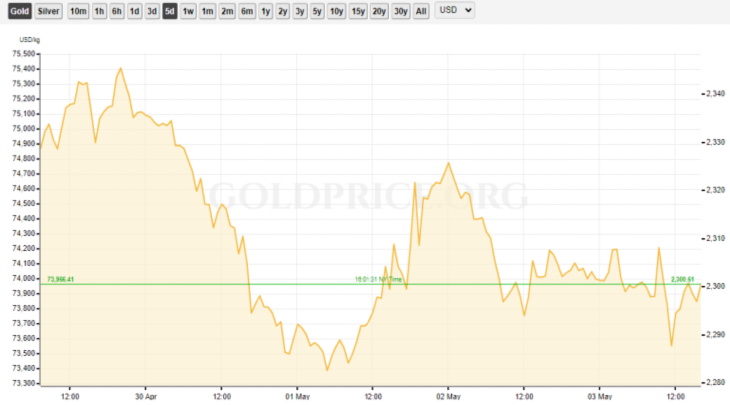Pick the 20y chart range
This screenshot has height=405, width=730.
point(379,11)
